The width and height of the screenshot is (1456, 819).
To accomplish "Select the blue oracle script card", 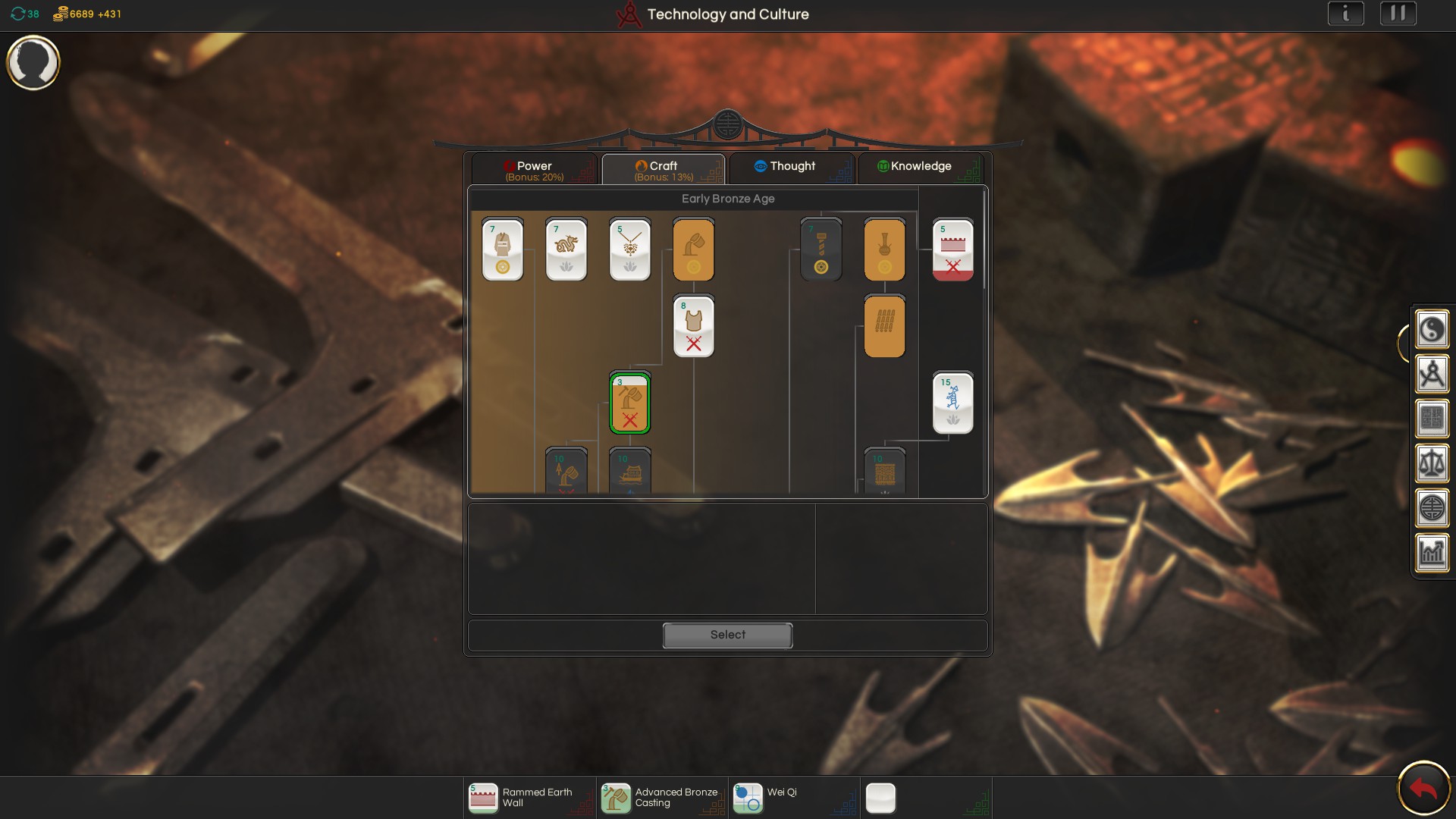I will point(952,403).
